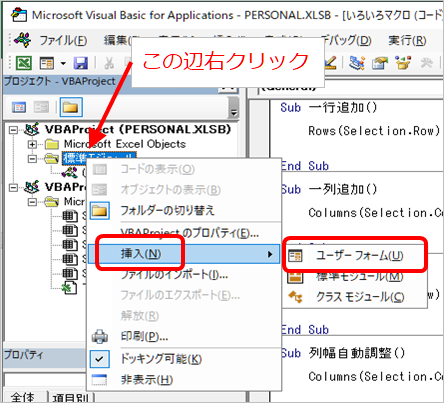Toggle Folders button in project pane toolbar
This screenshot has height=403, width=444.
point(71,107)
